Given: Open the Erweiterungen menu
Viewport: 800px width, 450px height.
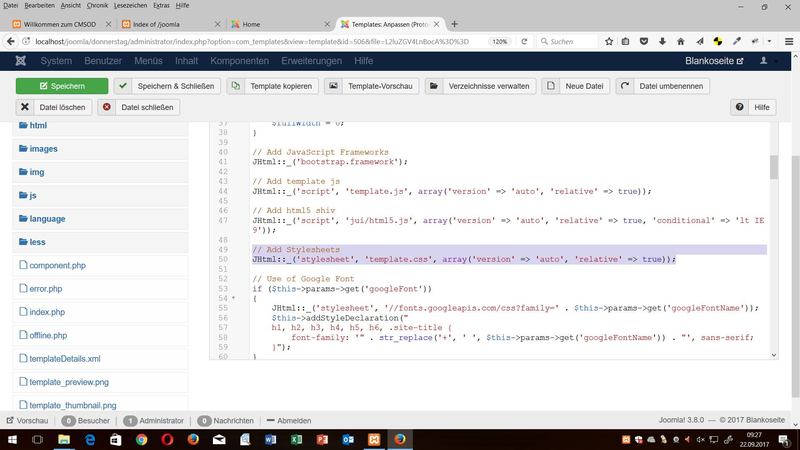Looking at the screenshot, I should point(311,61).
